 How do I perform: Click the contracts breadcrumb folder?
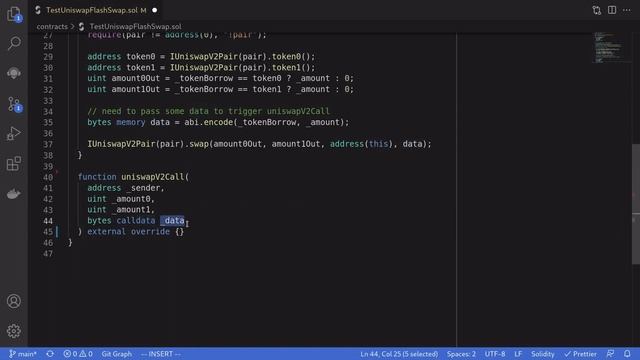(x=52, y=27)
